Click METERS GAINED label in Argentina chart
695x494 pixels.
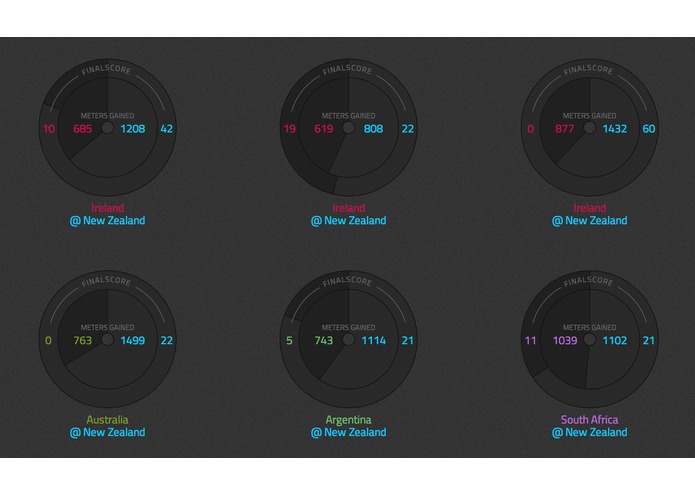[348, 327]
